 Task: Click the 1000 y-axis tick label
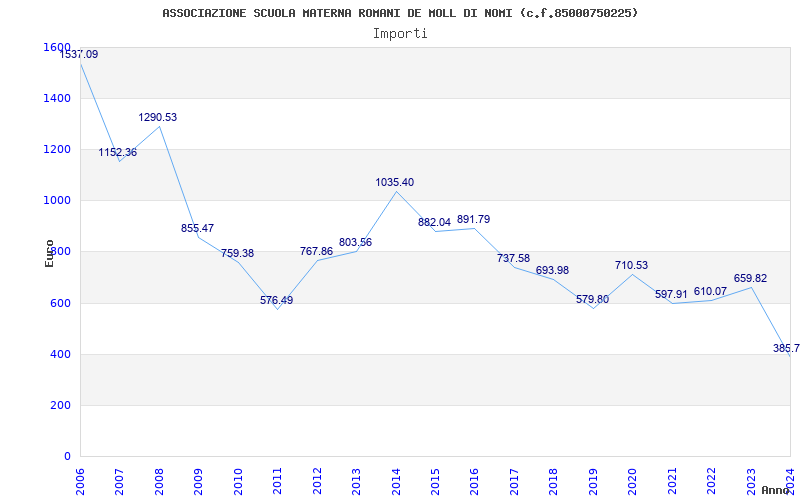55,200
